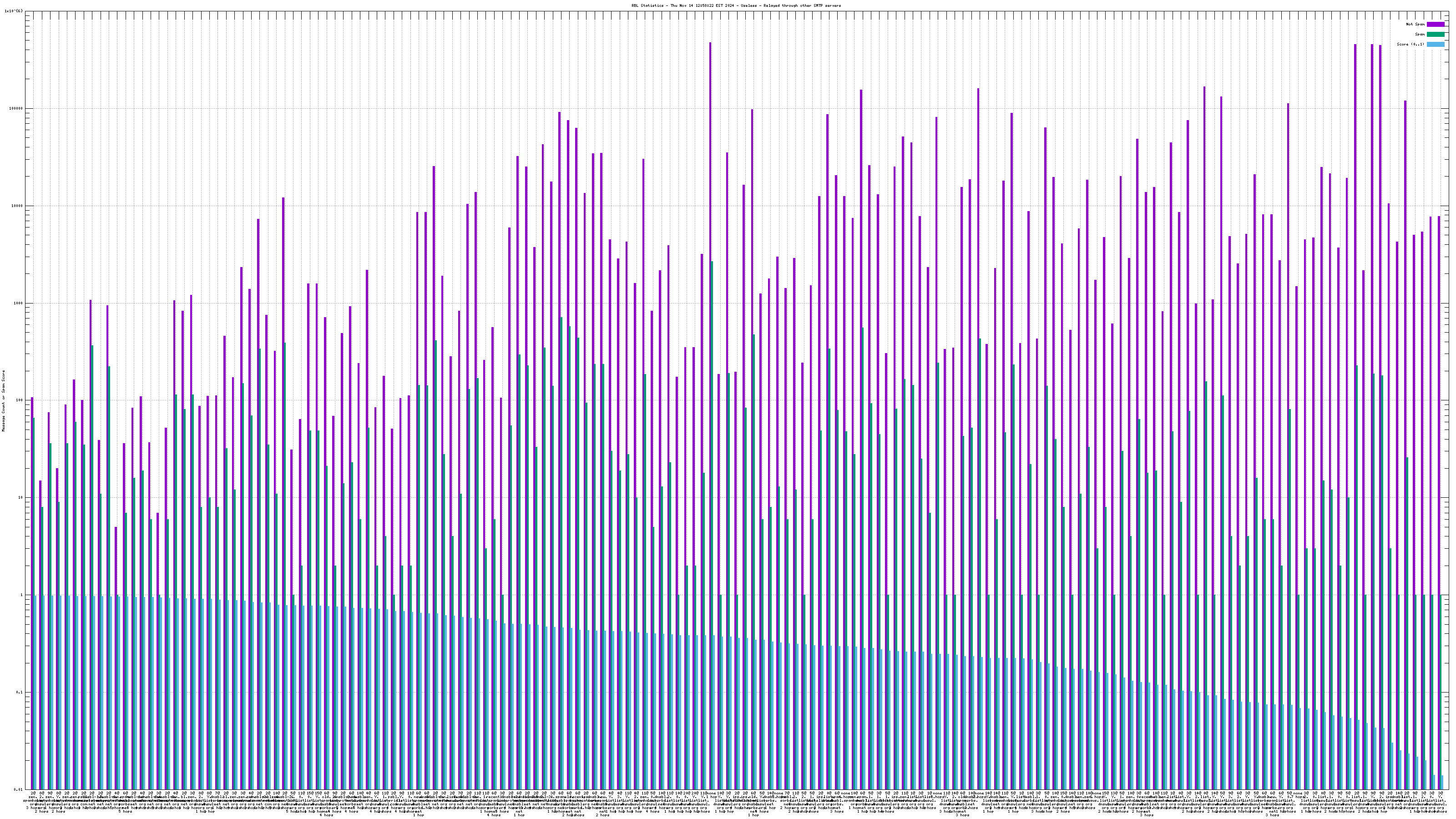1456x819 pixels.
Task: Click the 100000 y-axis tick label
Action: pos(16,109)
